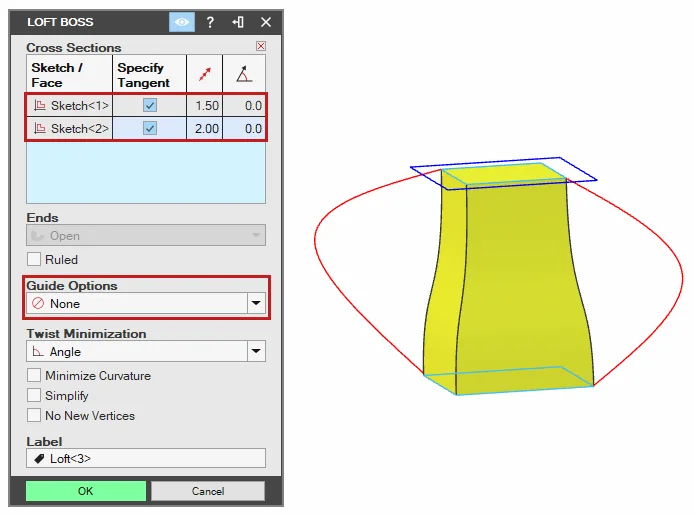
Task: Uncheck Specify Tangent for Sketch<2>
Action: pos(150,128)
